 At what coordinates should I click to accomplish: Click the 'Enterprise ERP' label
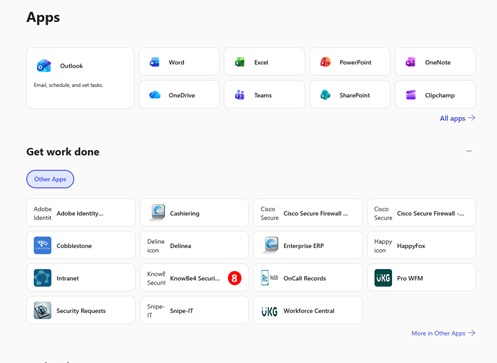304,246
